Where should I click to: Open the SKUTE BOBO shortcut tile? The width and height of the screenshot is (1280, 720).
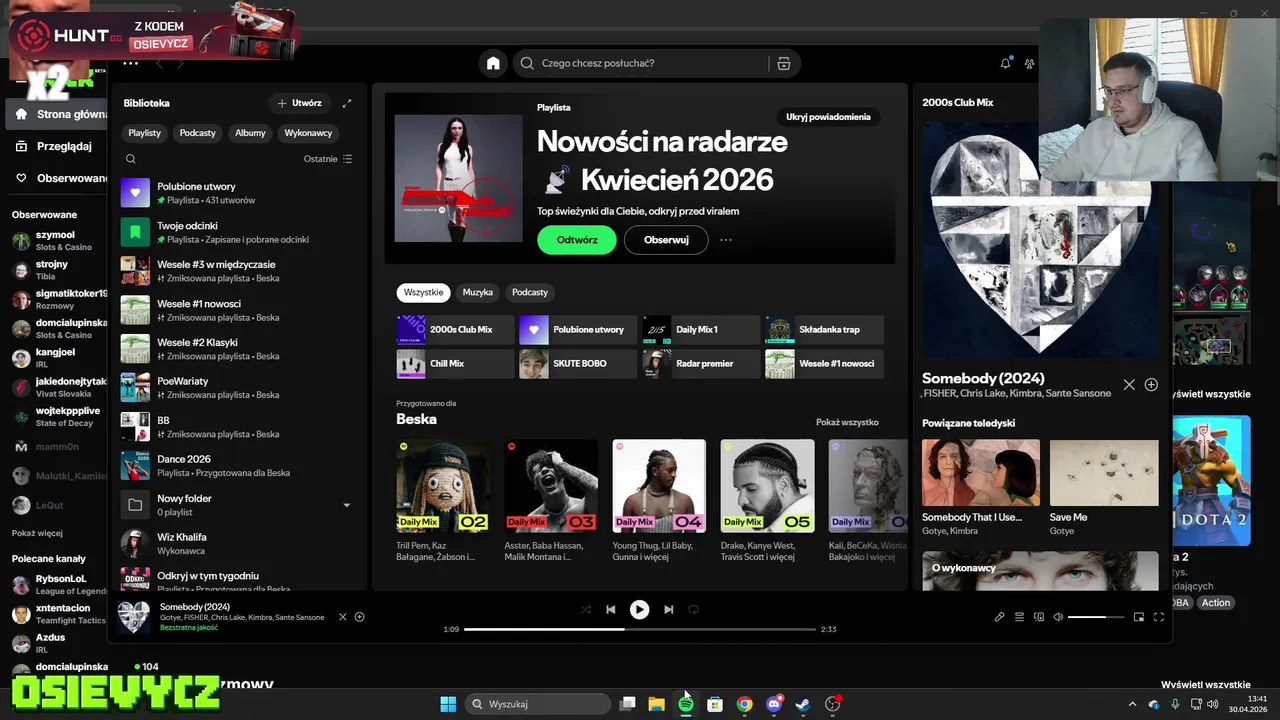(x=578, y=363)
